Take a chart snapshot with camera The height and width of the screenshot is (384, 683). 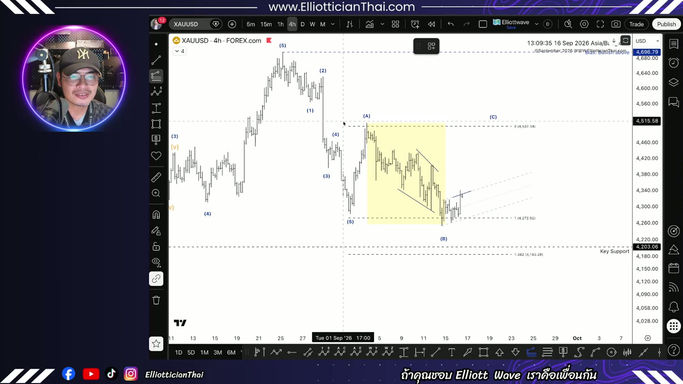[x=616, y=24]
